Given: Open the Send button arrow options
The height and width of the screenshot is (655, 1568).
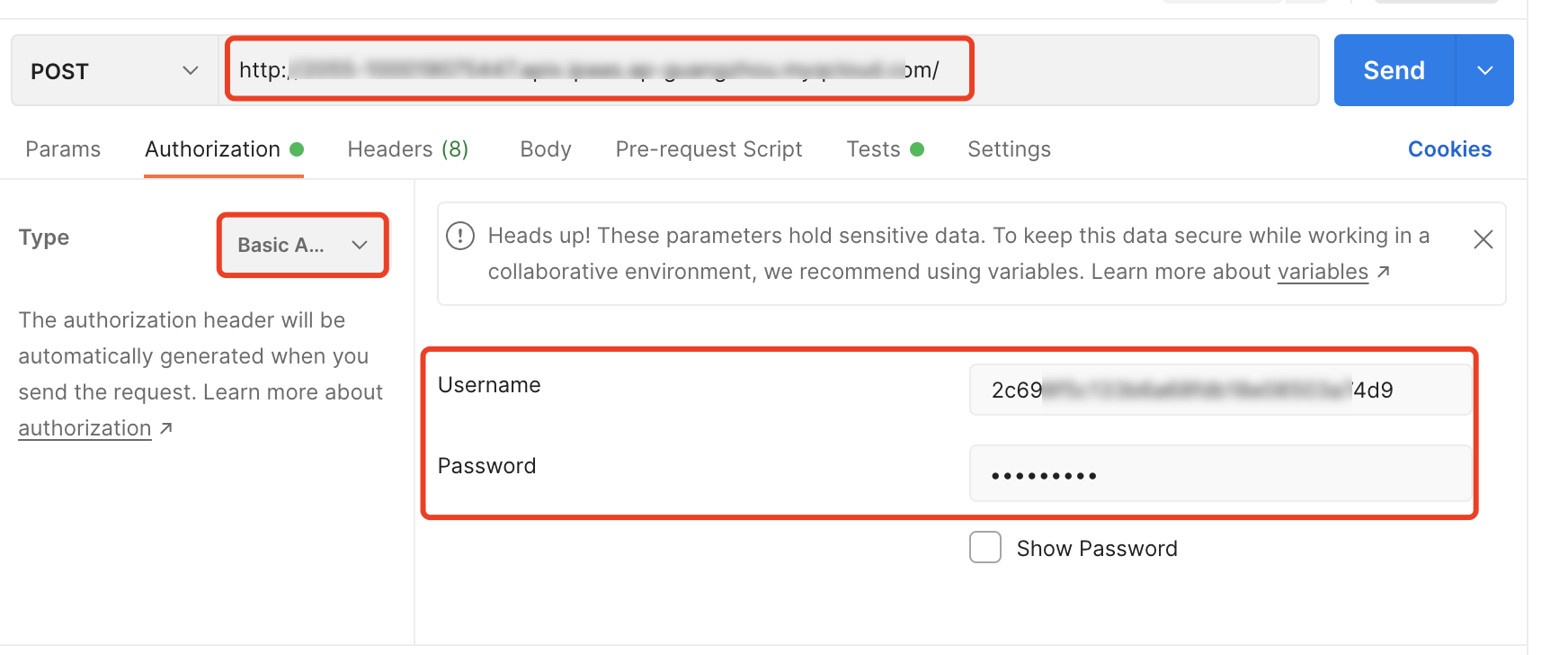Looking at the screenshot, I should click(x=1485, y=70).
